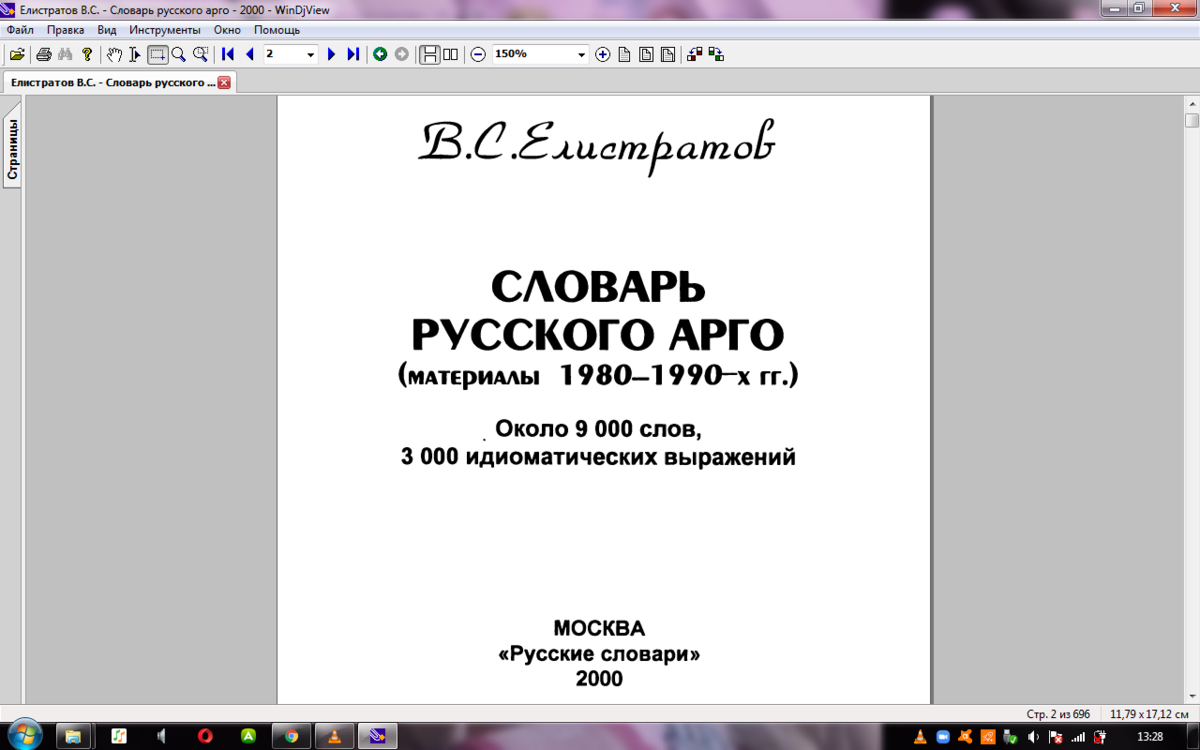The image size is (1200, 750).
Task: Click the Open file icon
Action: click(x=17, y=54)
